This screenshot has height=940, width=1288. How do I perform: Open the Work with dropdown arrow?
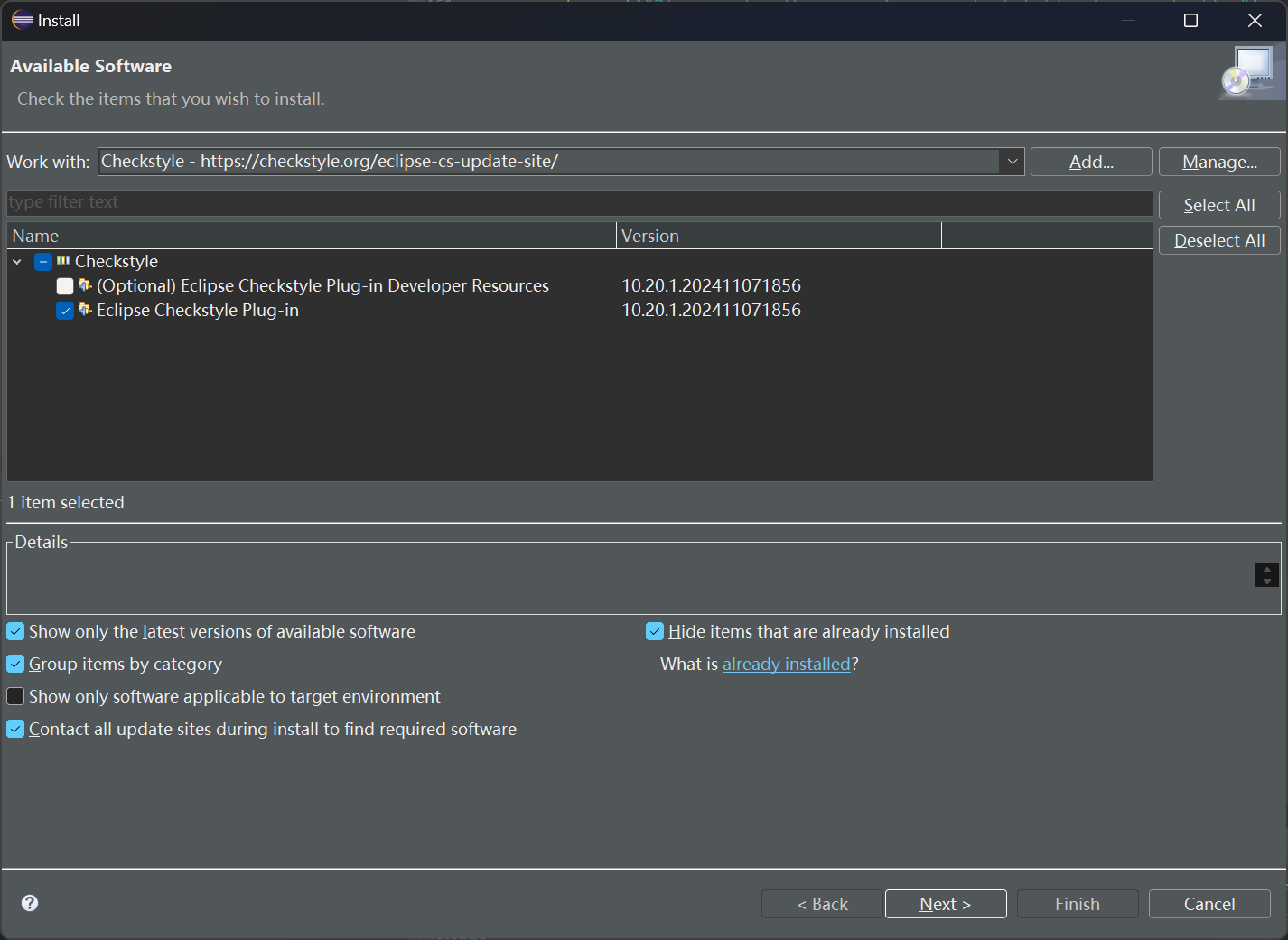coord(1012,162)
